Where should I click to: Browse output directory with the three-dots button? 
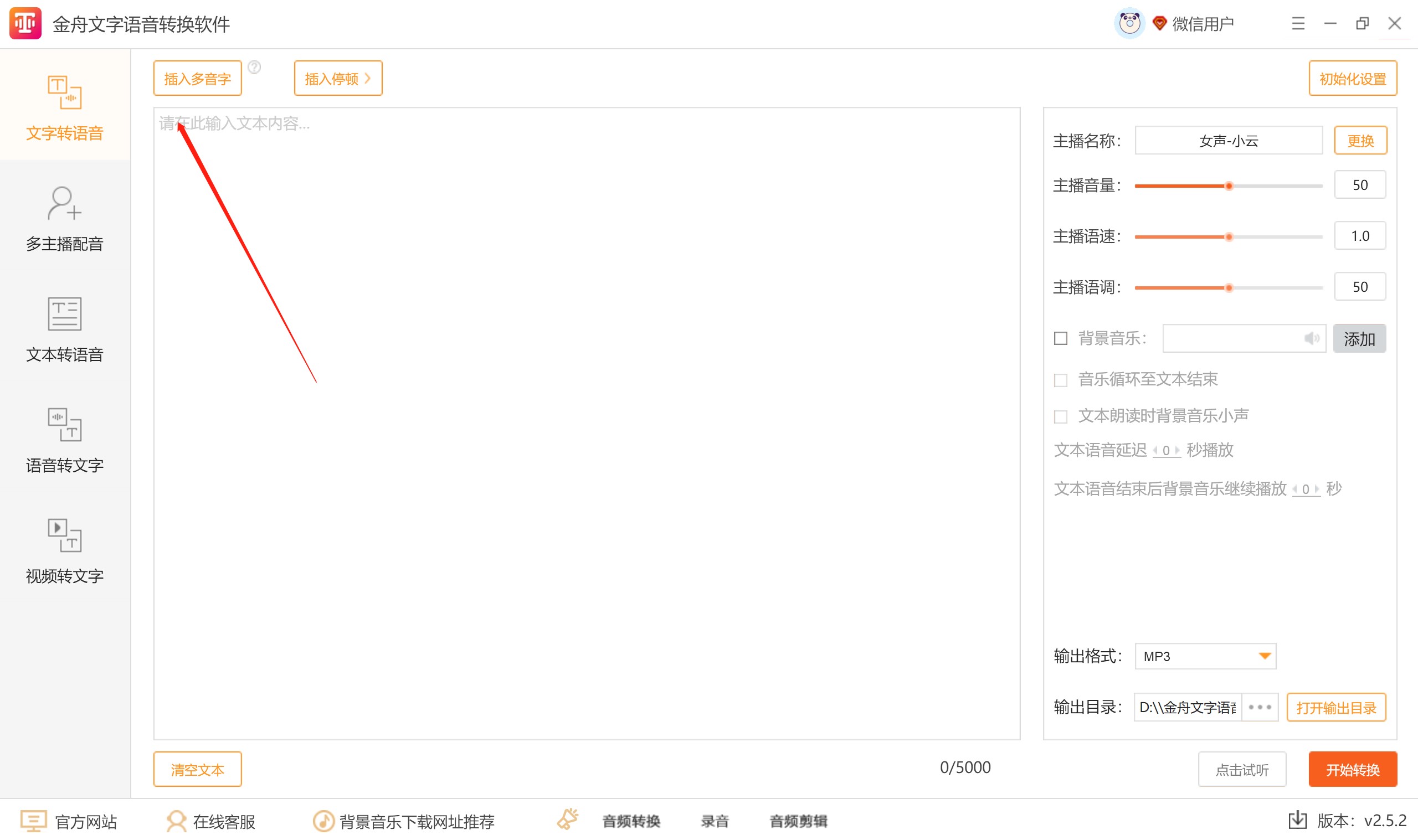[x=1260, y=707]
